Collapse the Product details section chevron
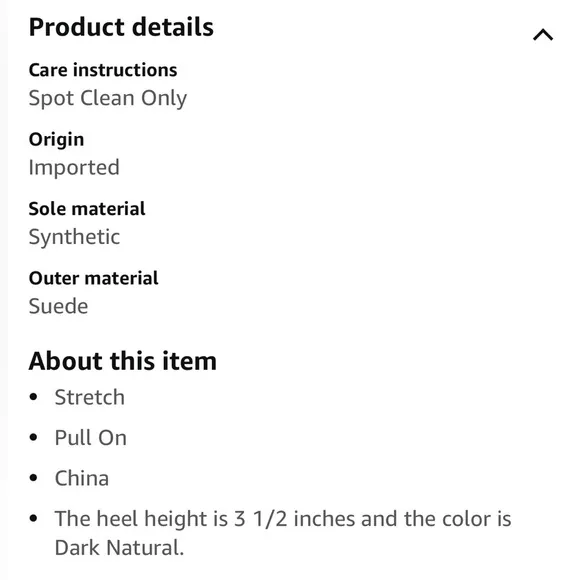580x580 pixels. point(543,35)
